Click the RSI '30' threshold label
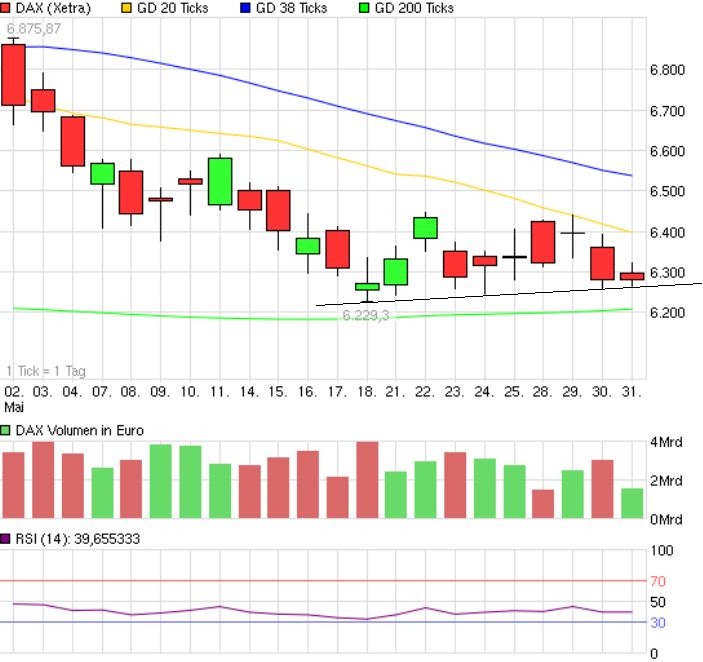This screenshot has width=703, height=662. 658,623
